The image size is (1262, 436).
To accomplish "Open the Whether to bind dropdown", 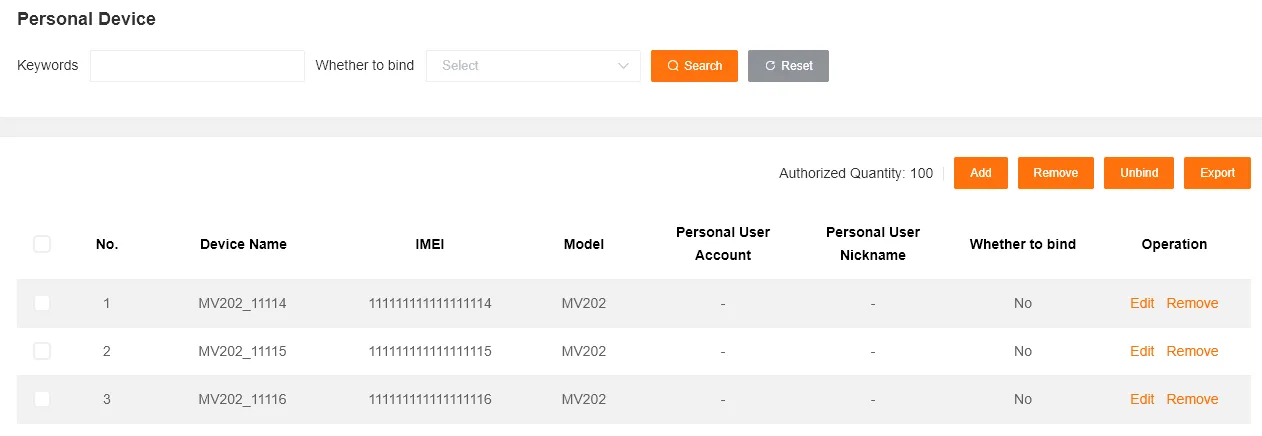I will pyautogui.click(x=532, y=66).
